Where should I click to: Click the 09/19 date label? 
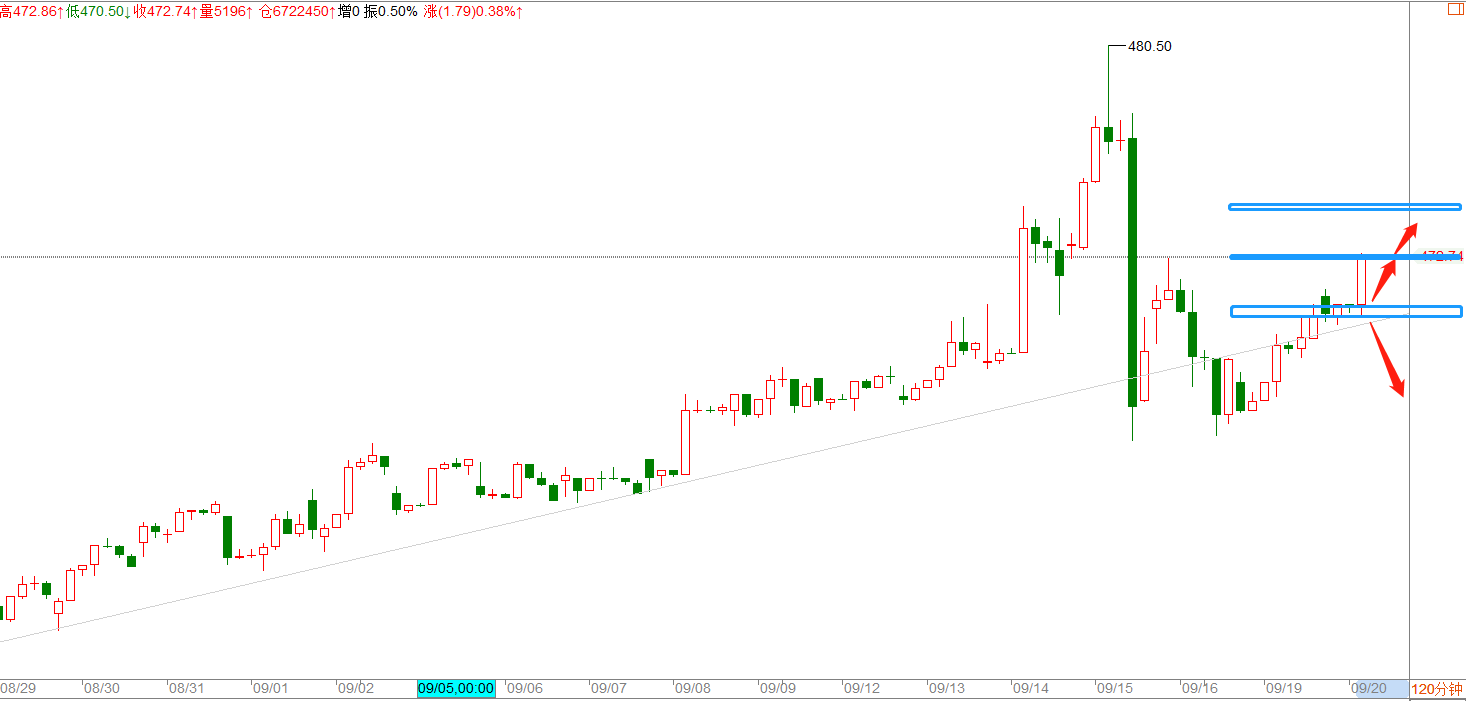tap(1284, 689)
